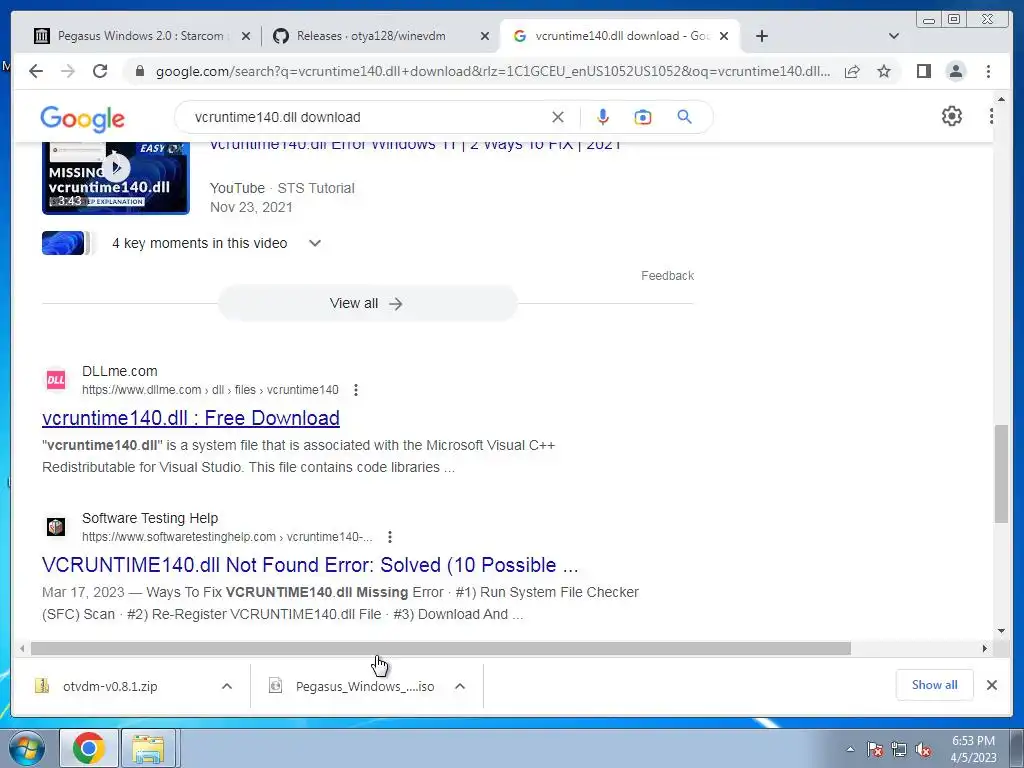Click the scroll up arrow
The height and width of the screenshot is (768, 1024).
[1001, 99]
